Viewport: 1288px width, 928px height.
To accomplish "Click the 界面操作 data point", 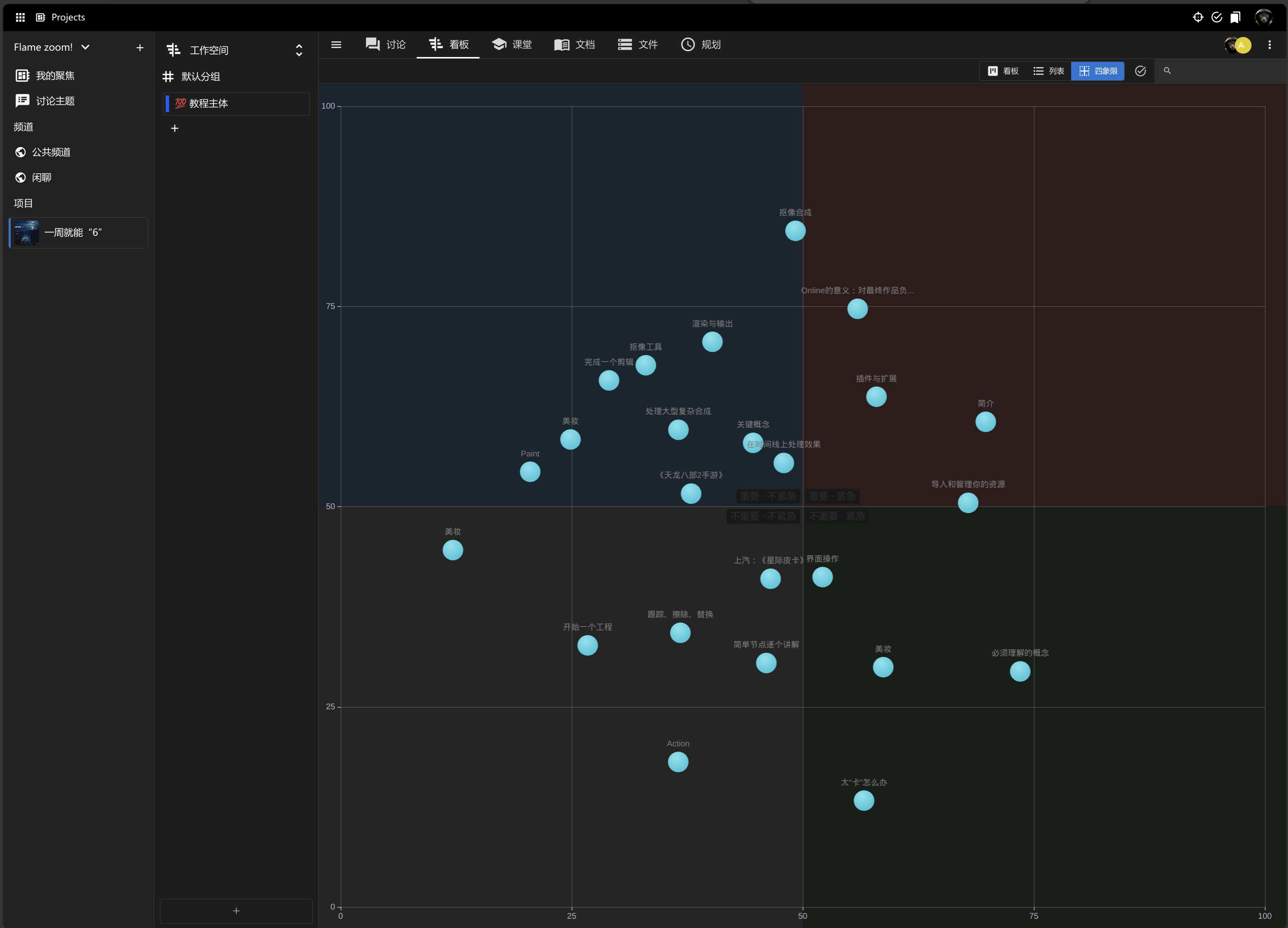I will [x=822, y=577].
